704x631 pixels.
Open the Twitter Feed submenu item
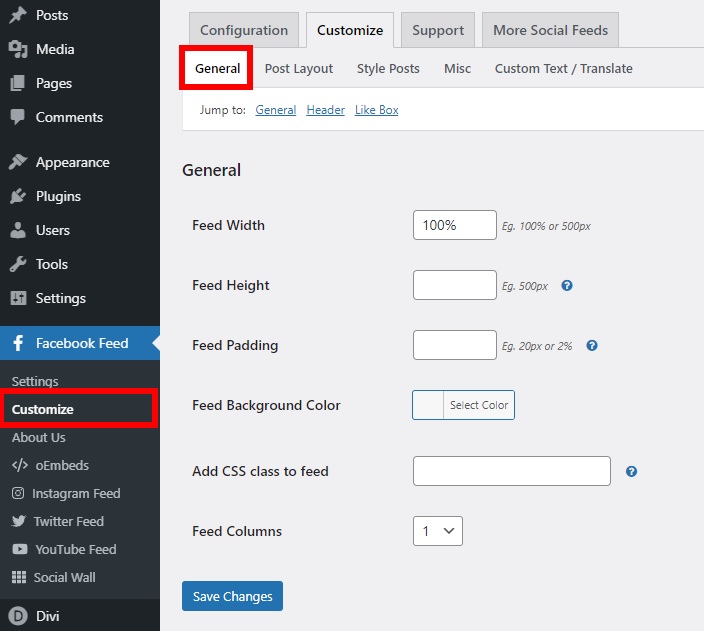pos(69,521)
